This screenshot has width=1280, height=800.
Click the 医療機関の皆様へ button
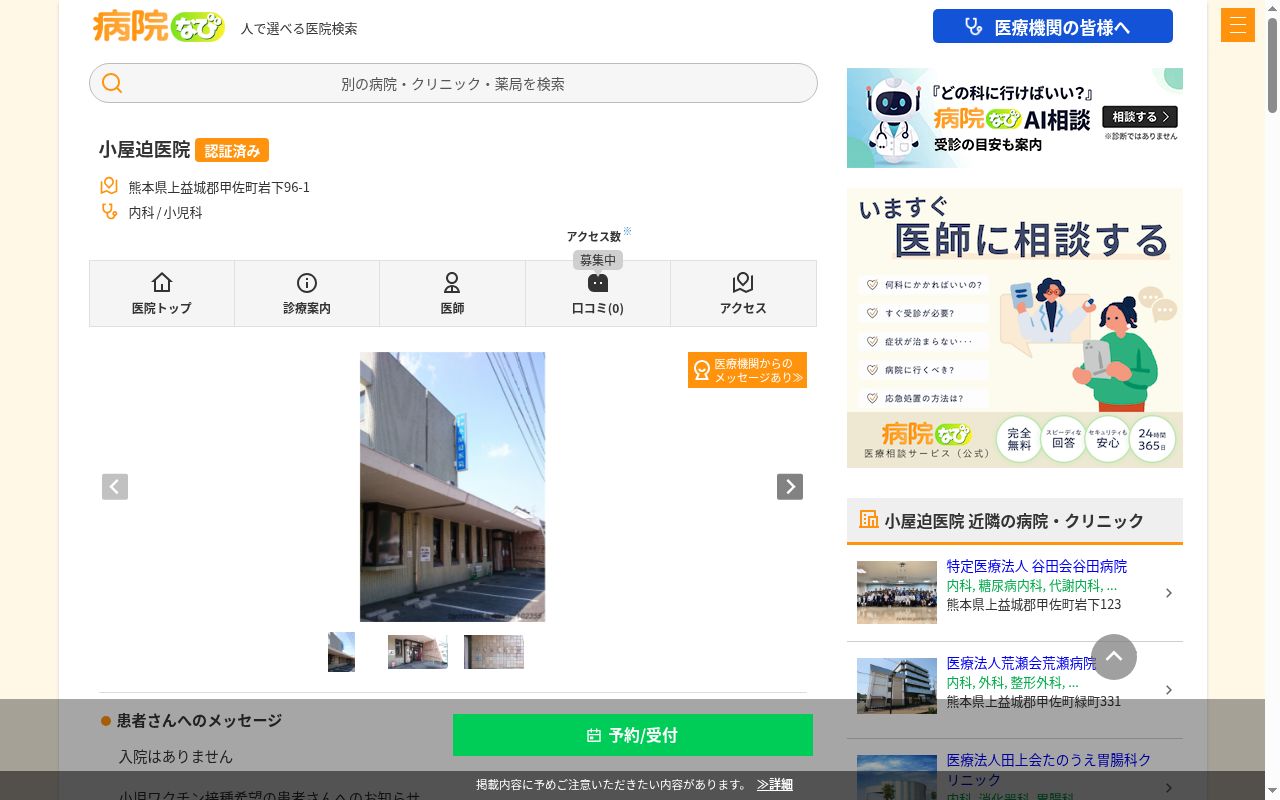(1053, 26)
